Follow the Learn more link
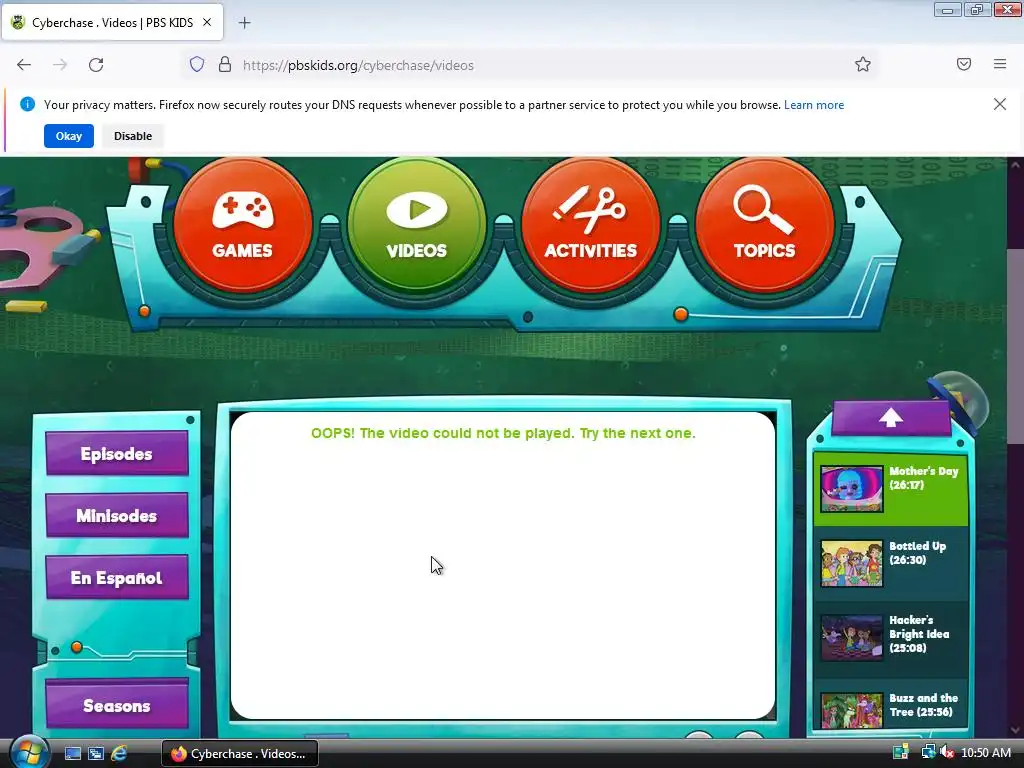The width and height of the screenshot is (1024, 768). 814,105
